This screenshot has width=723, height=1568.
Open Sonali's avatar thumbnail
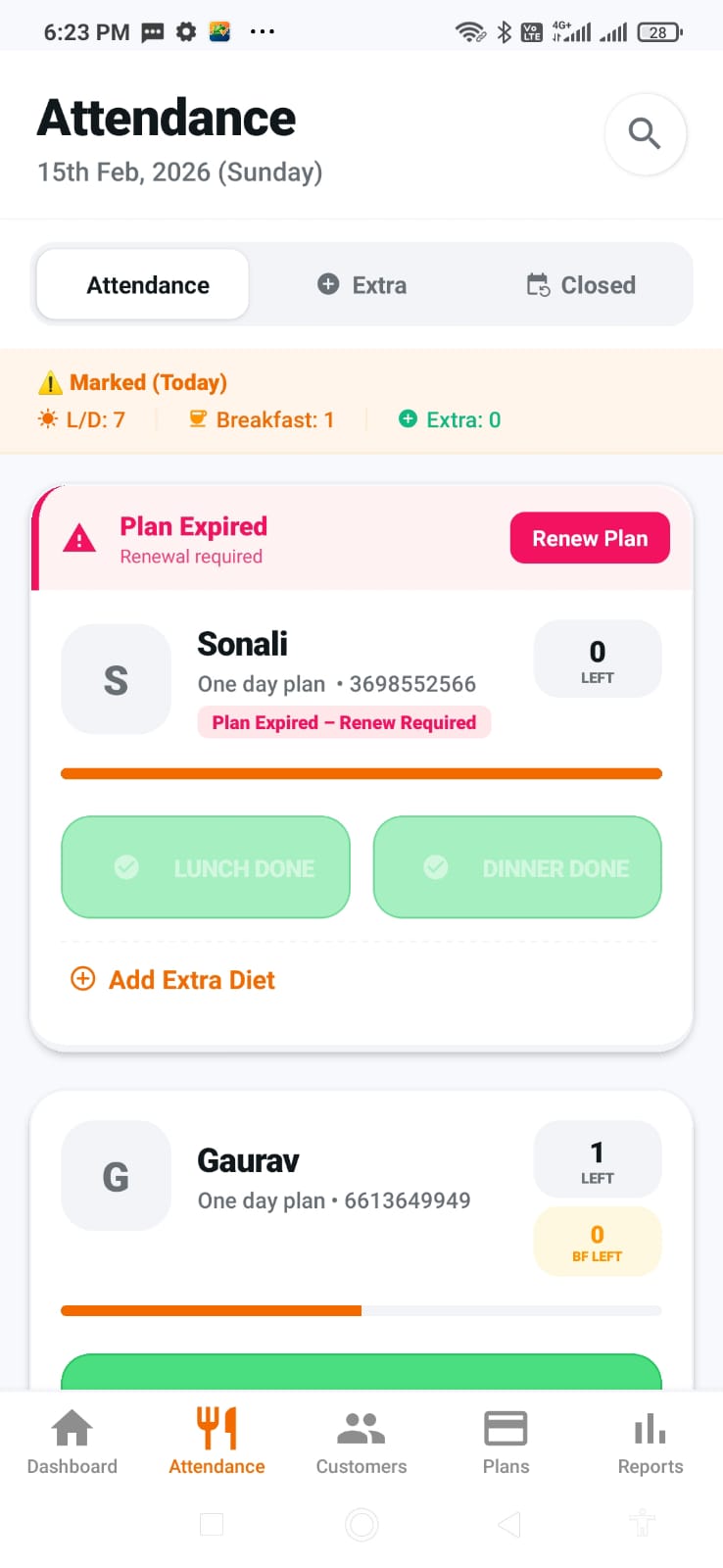[x=116, y=679]
